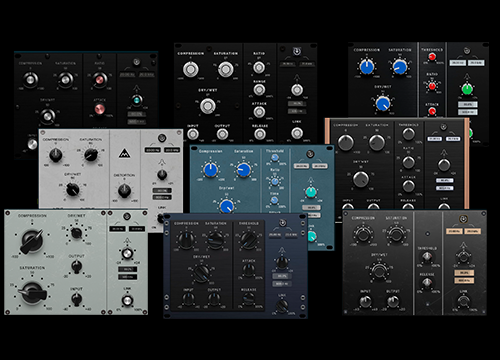Toggle power icon on white-knob black panel
Screen dimensions: 500x360
pyautogui.click(x=297, y=52)
